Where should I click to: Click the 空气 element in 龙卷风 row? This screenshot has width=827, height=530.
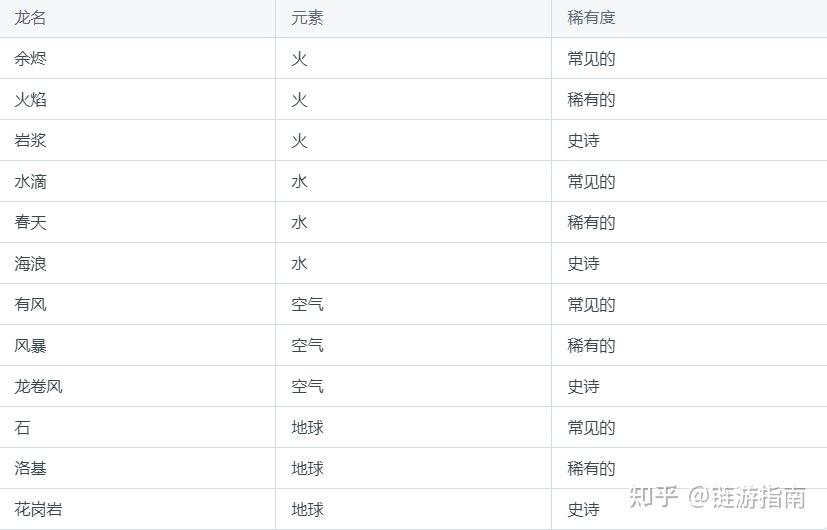307,386
